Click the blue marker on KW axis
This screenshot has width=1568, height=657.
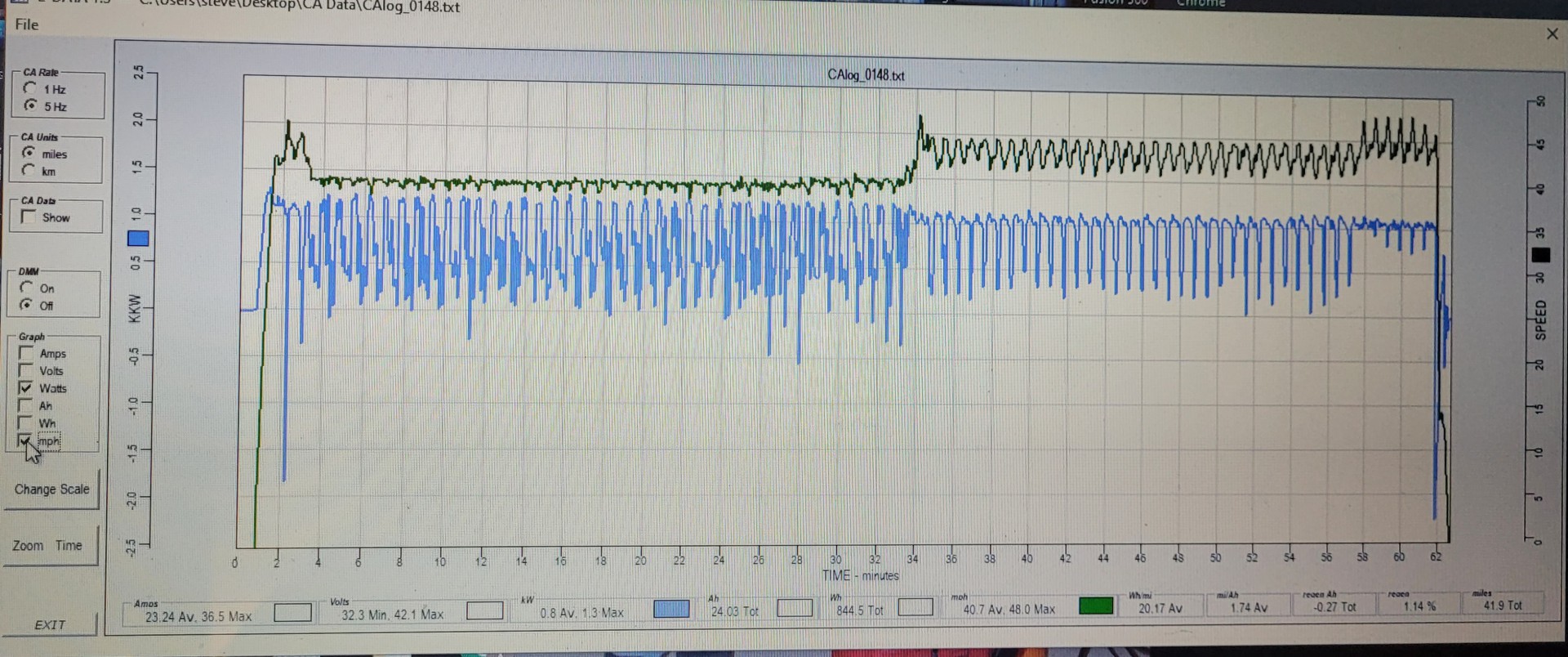(138, 239)
